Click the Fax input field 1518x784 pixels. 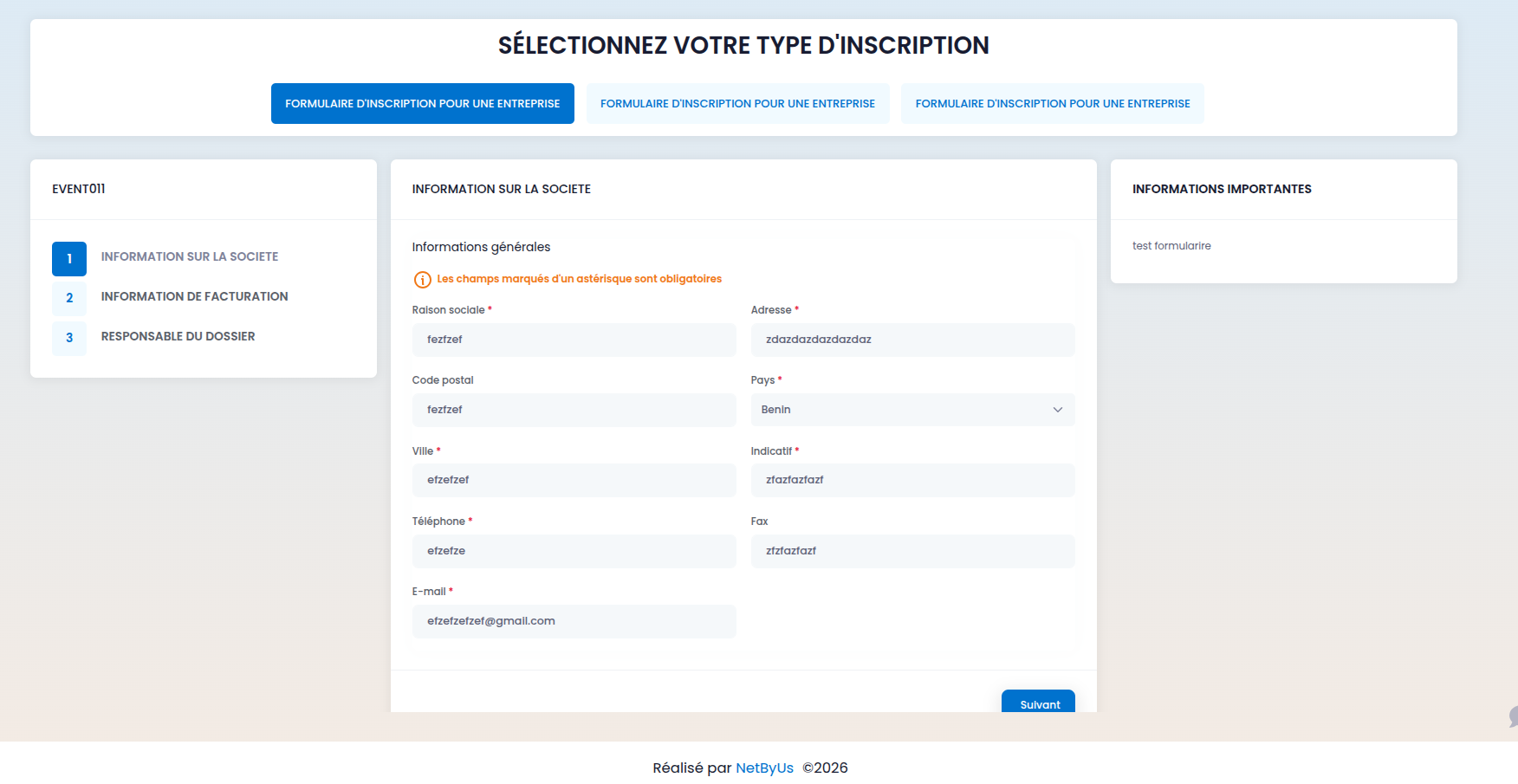912,551
